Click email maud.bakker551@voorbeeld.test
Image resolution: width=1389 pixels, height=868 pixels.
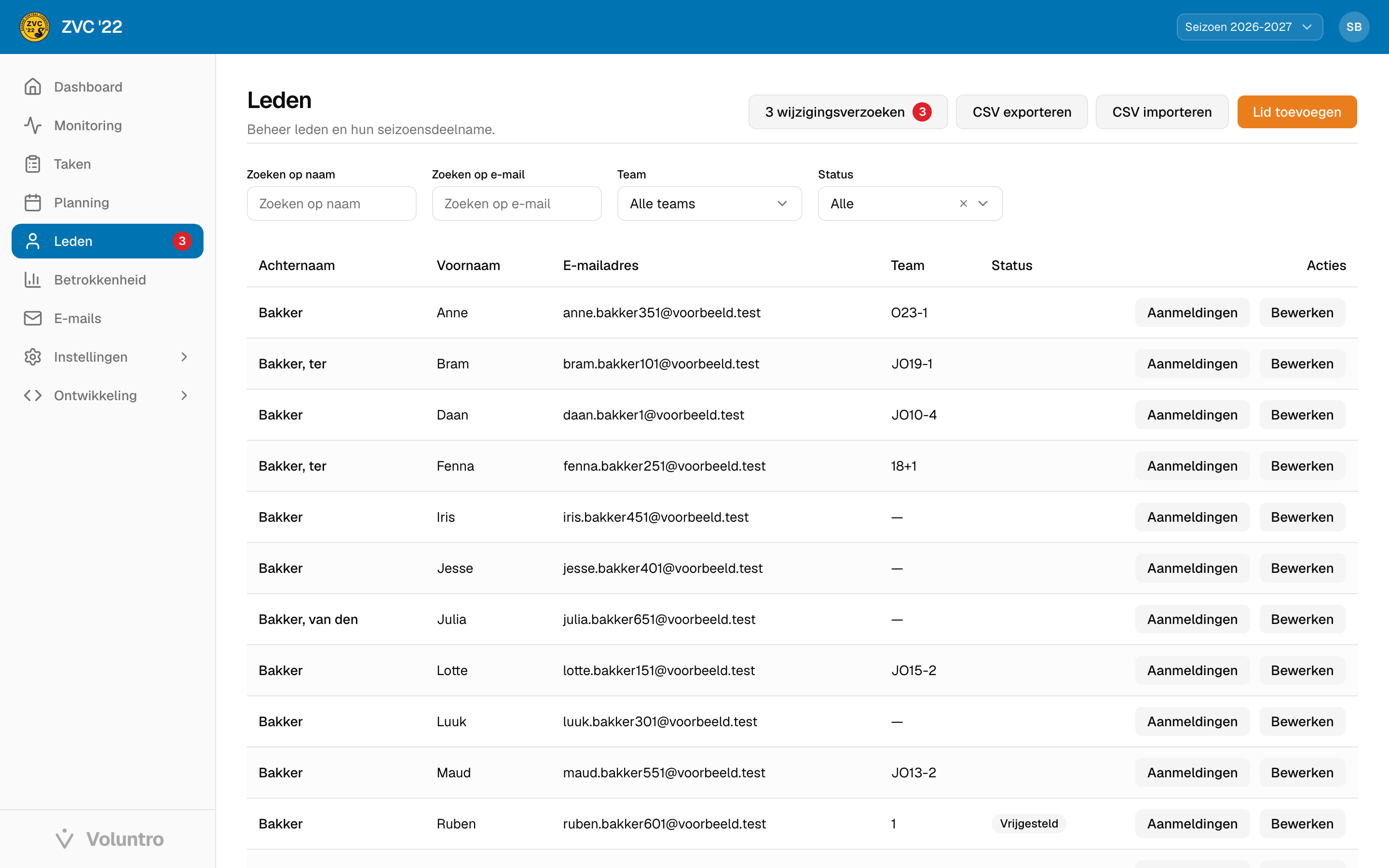[x=664, y=772]
